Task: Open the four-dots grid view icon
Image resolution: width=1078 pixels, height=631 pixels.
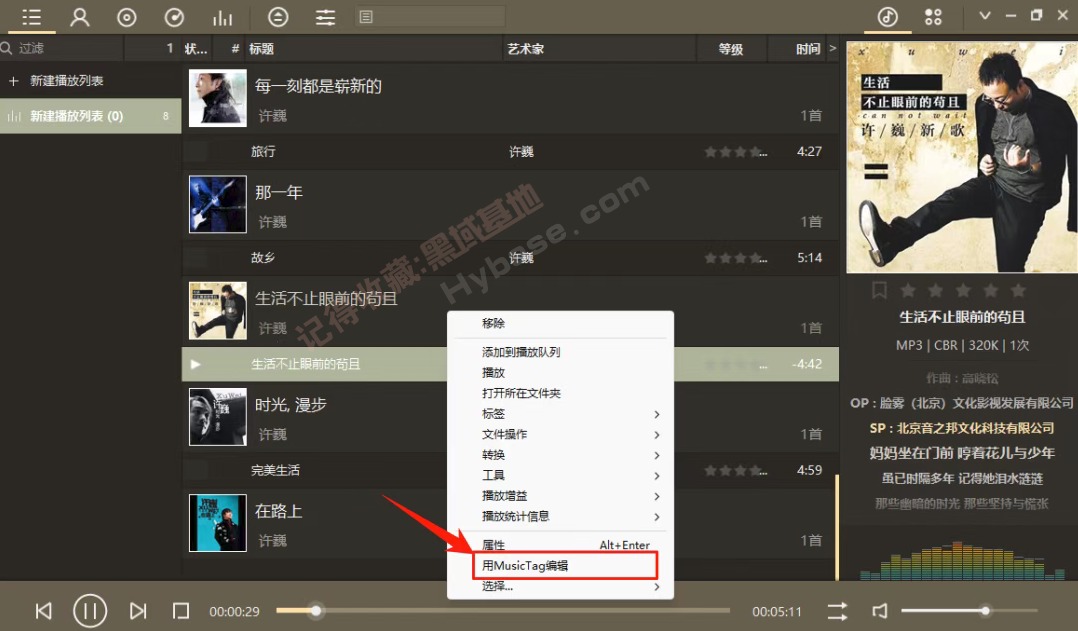Action: 933,17
